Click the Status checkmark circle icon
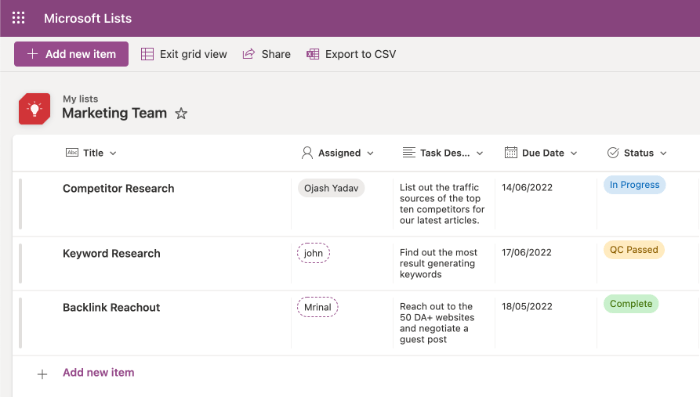This screenshot has width=700, height=397. pyautogui.click(x=613, y=153)
